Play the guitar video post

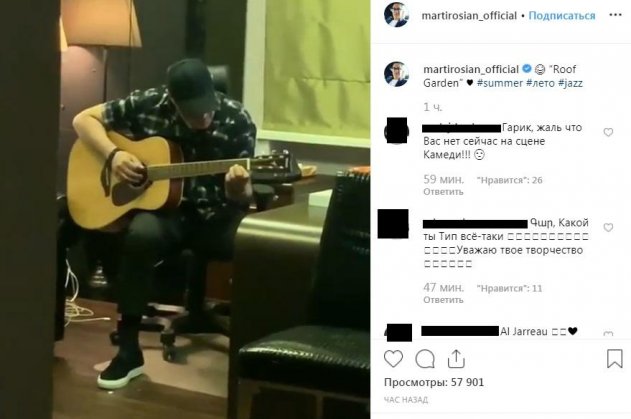[x=185, y=209]
